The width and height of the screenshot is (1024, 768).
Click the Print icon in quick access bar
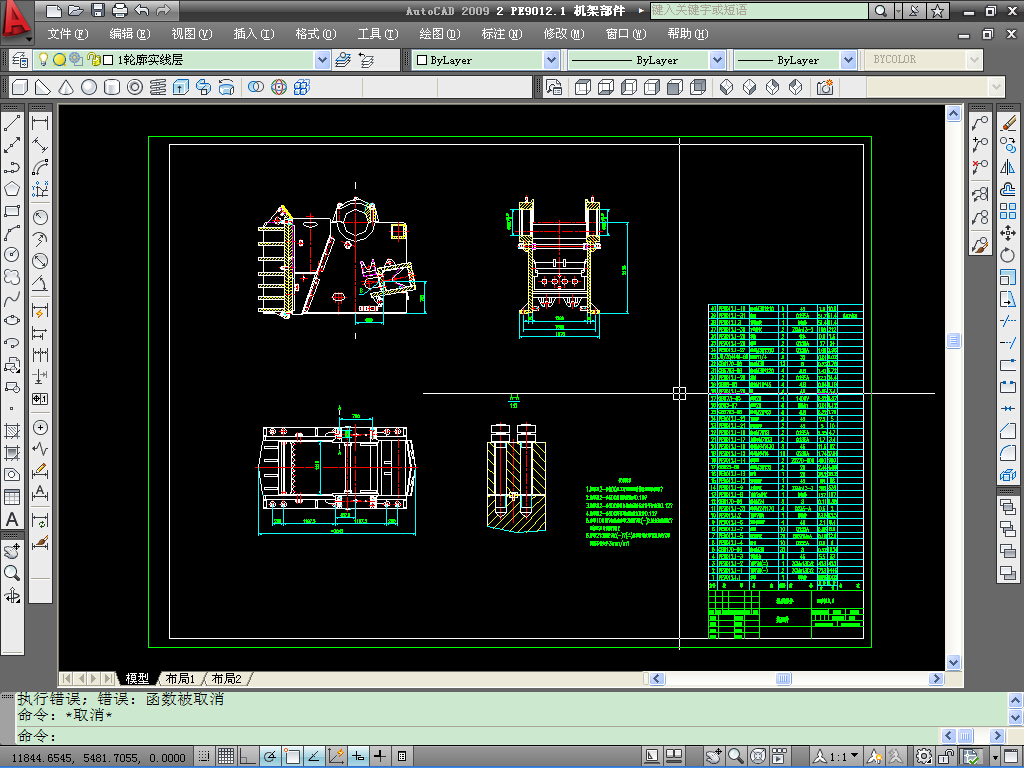(120, 11)
